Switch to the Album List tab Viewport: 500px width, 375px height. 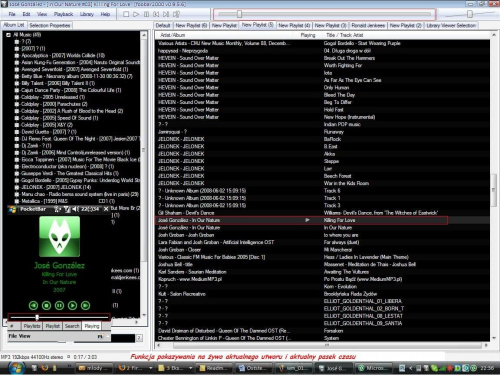click(14, 25)
